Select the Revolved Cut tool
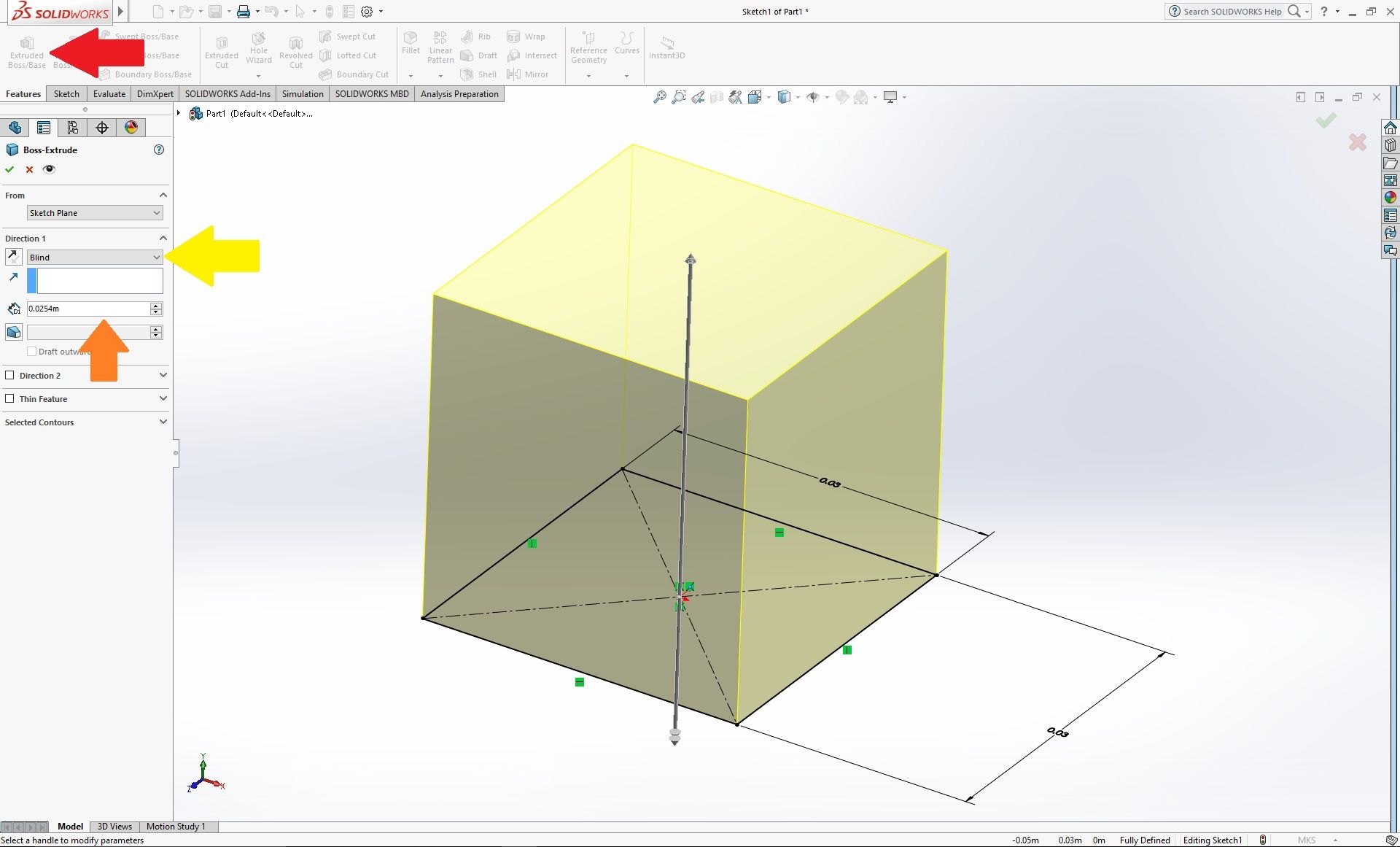 (x=295, y=48)
